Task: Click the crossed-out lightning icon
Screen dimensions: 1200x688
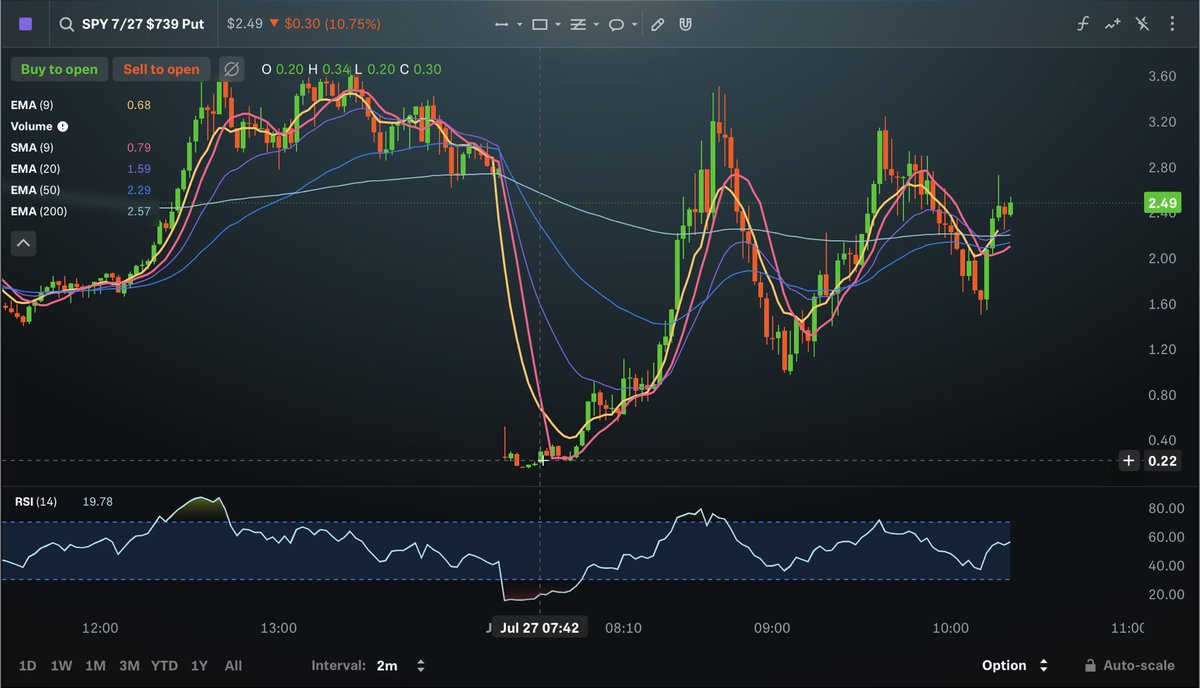Action: [x=1143, y=23]
